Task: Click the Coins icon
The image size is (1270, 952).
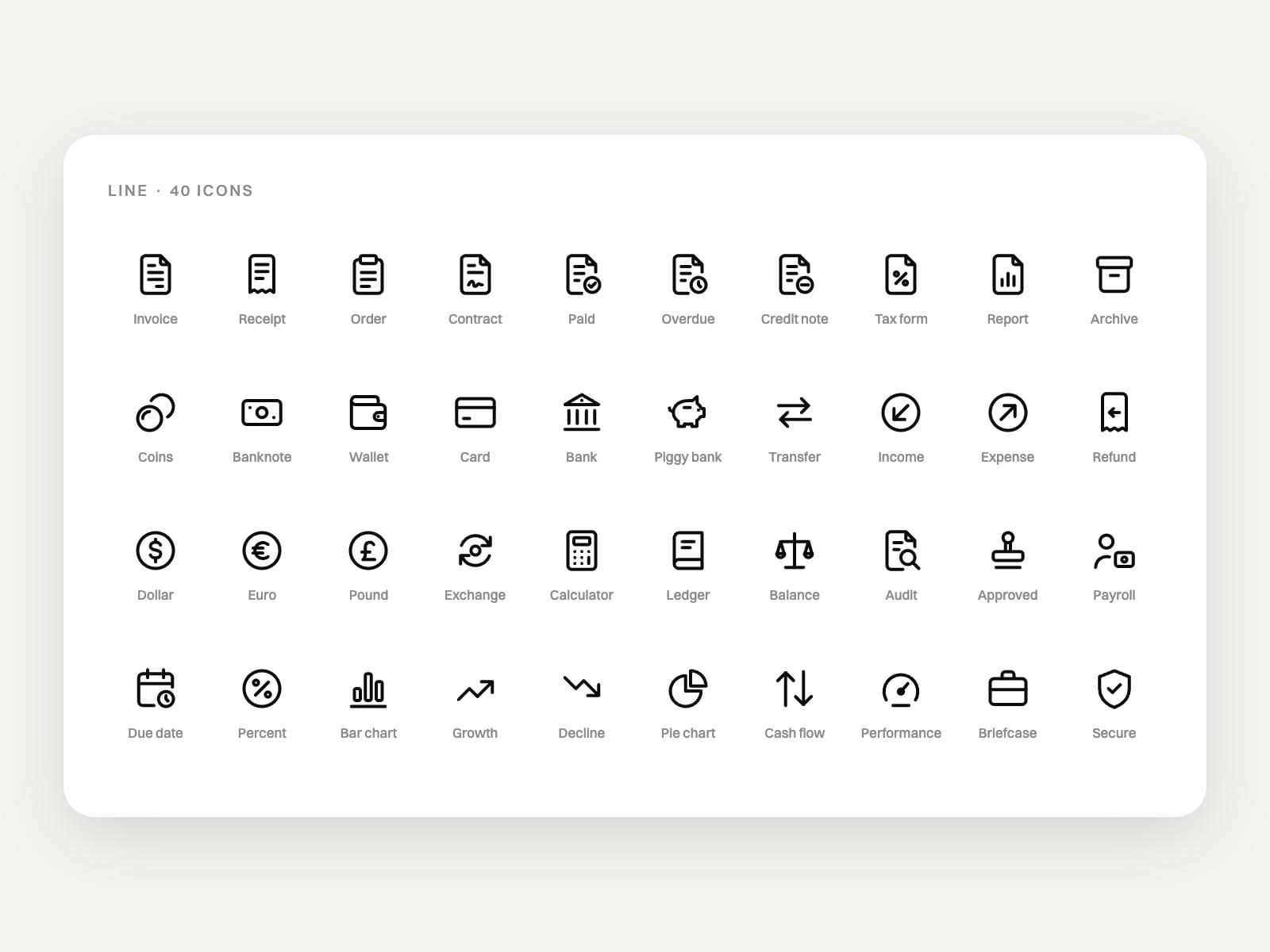Action: click(156, 413)
